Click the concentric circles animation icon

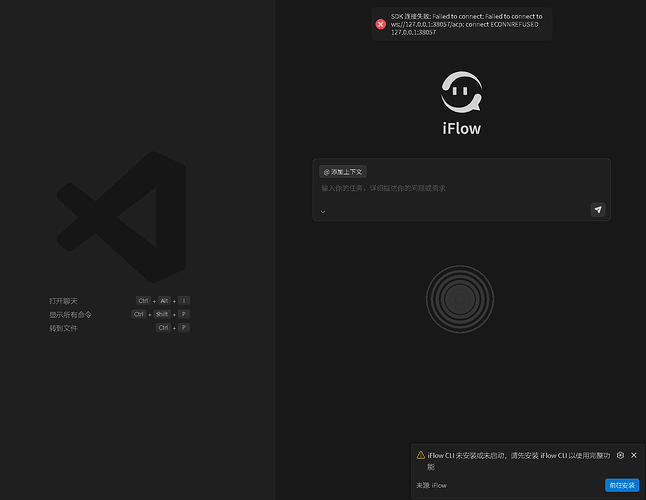[460, 298]
